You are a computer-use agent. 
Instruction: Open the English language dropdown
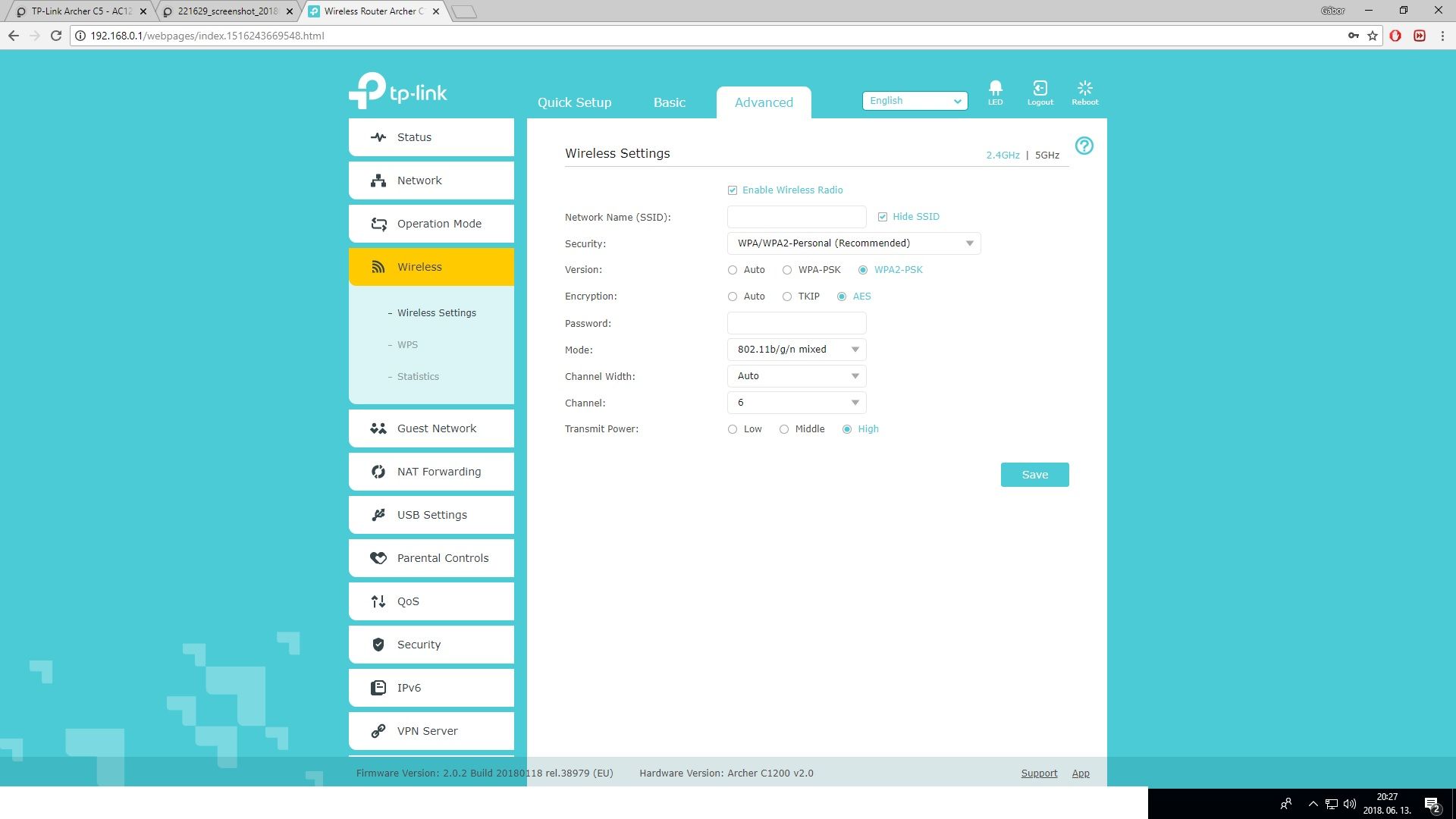click(915, 101)
